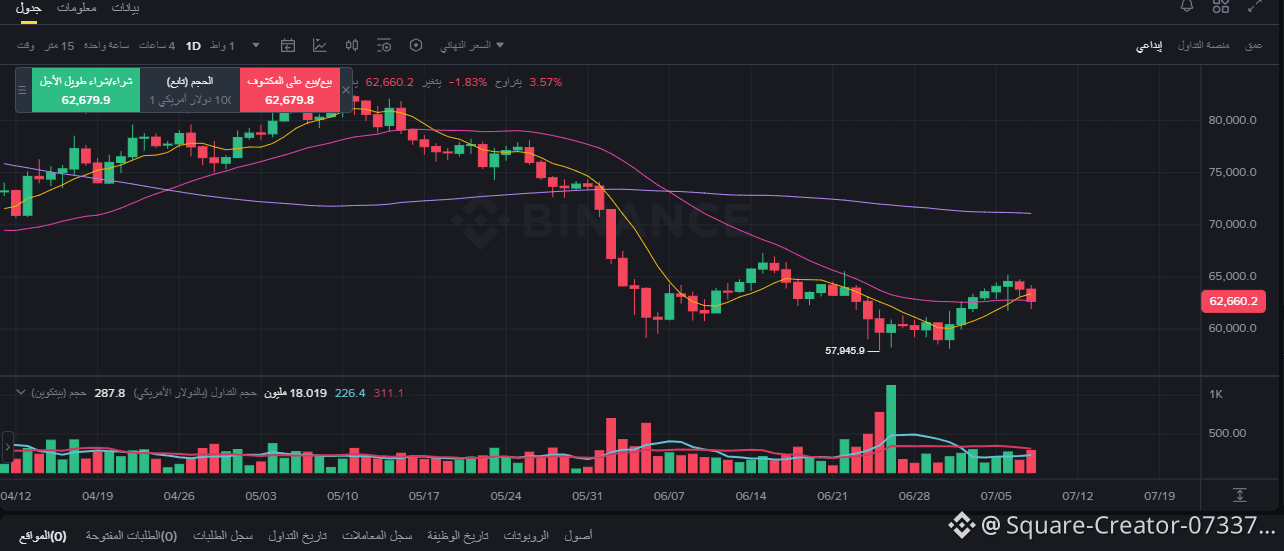
Task: Open the السعر النهائي price type dropdown
Action: 472,45
